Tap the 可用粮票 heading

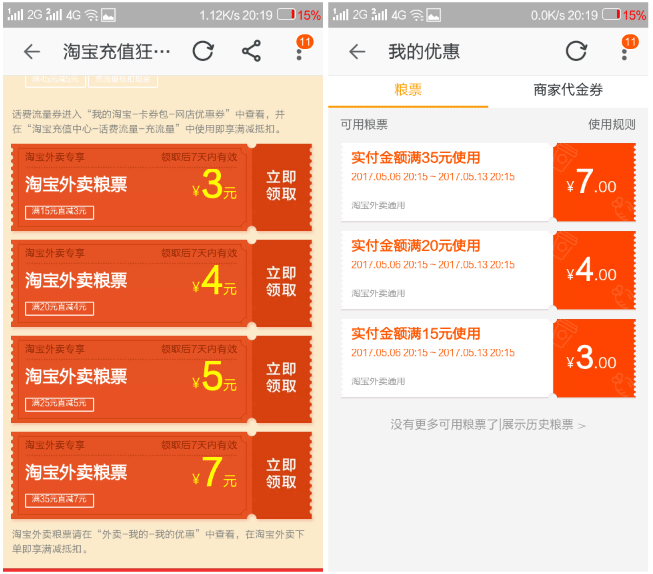(364, 125)
